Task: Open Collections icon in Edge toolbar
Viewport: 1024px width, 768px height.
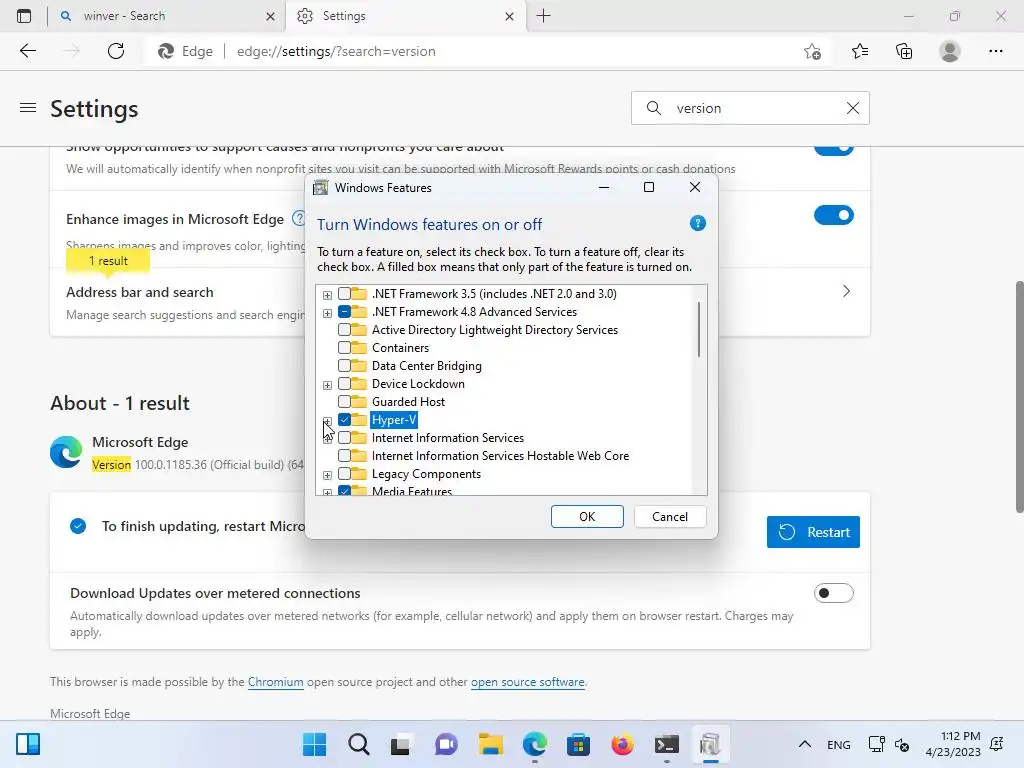Action: [x=904, y=51]
